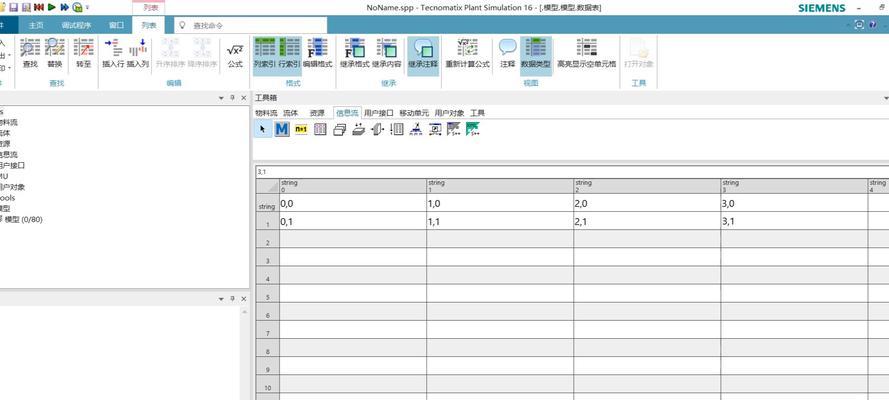Click the EventController clock icon in title bar
889x400 pixels.
pyautogui.click(x=77, y=7)
